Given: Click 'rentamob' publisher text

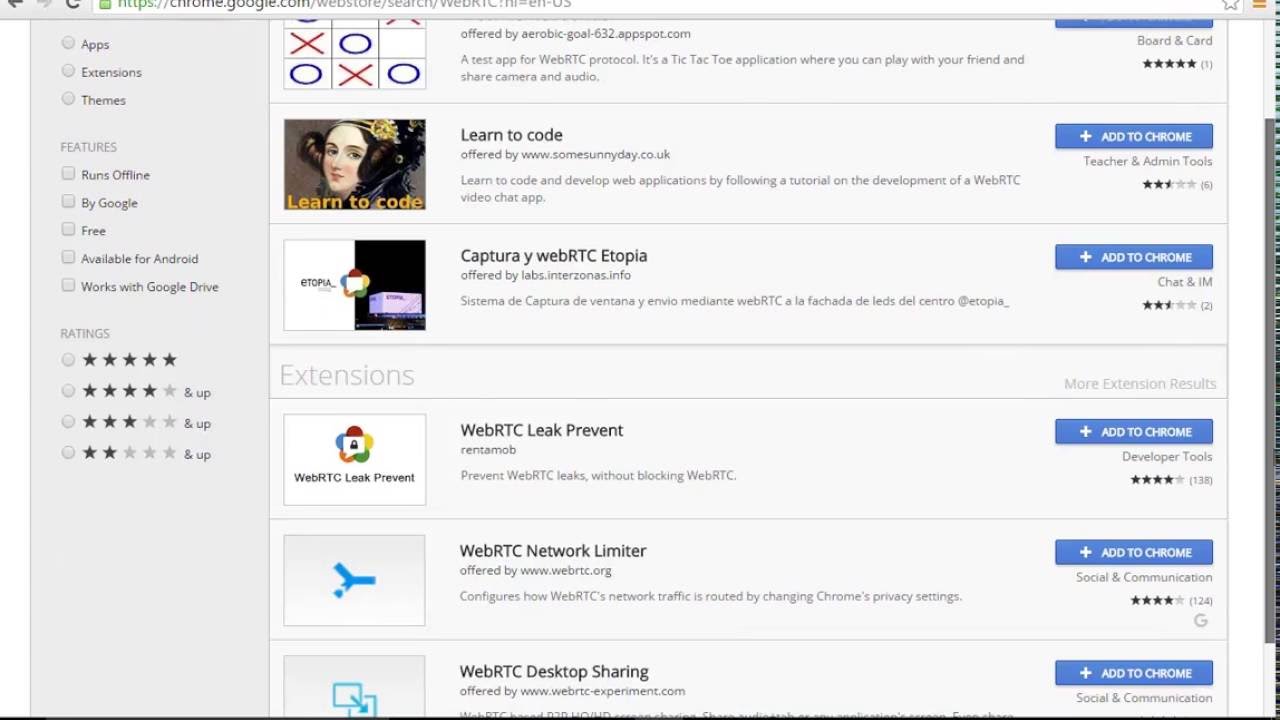Looking at the screenshot, I should click(488, 450).
